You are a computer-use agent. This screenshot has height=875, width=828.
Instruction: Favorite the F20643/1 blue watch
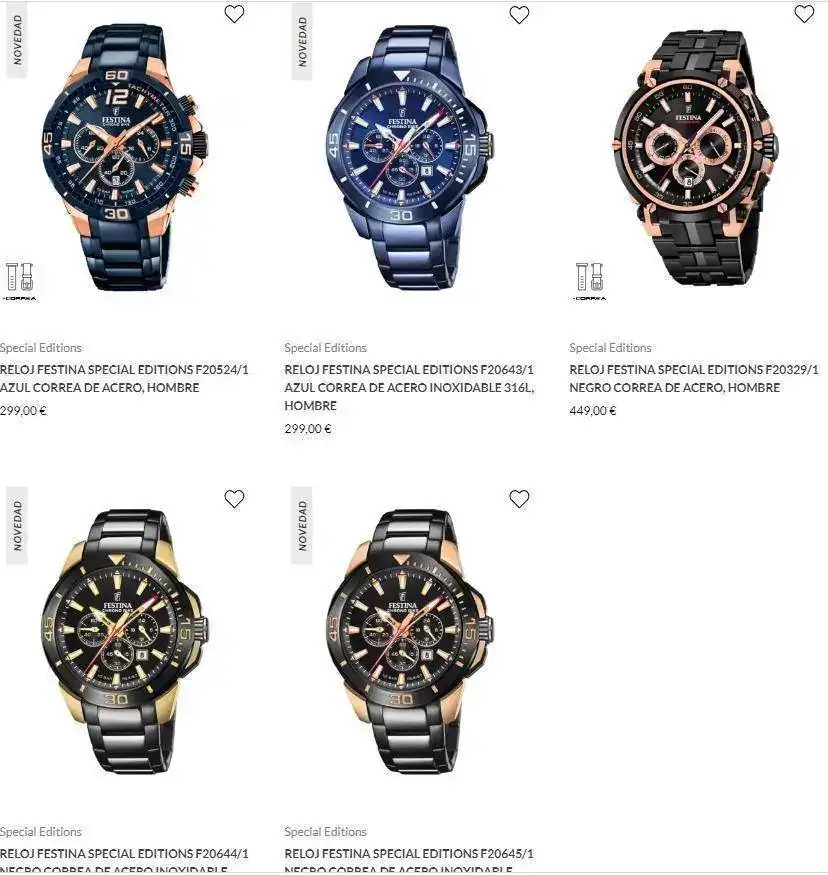pyautogui.click(x=519, y=15)
